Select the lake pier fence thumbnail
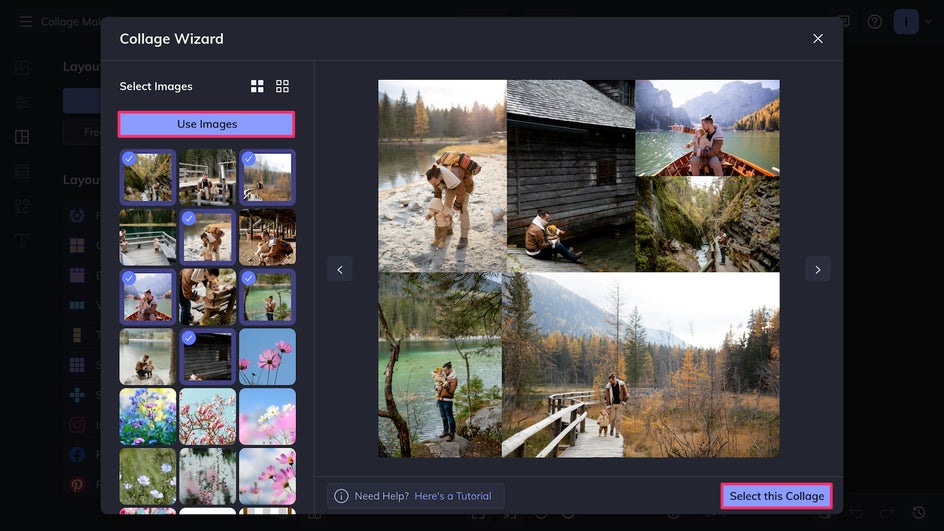The width and height of the screenshot is (944, 531). 148,237
